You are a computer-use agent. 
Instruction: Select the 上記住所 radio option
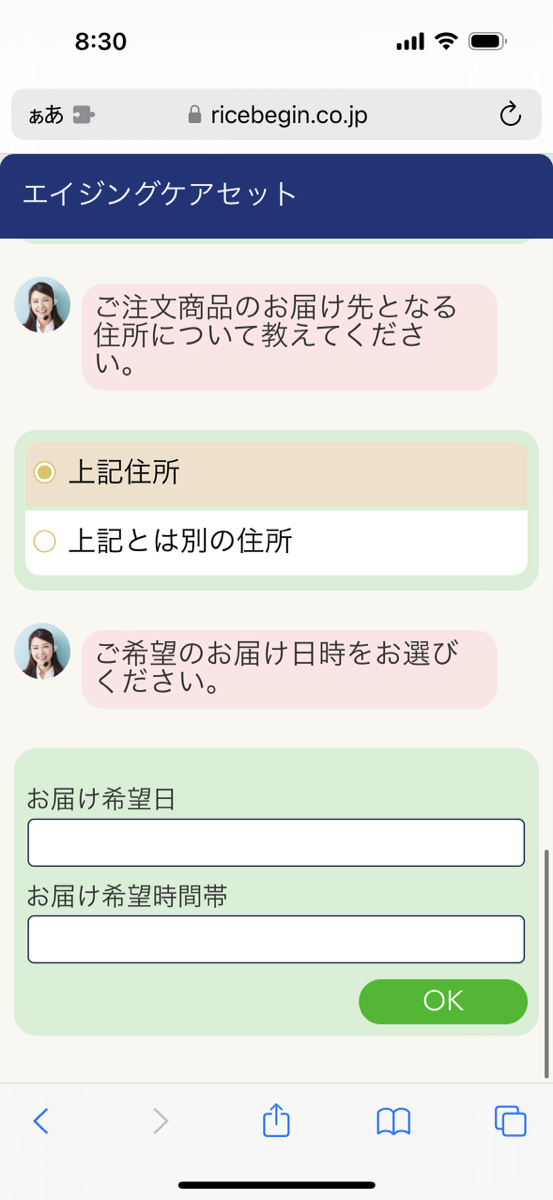pos(276,473)
